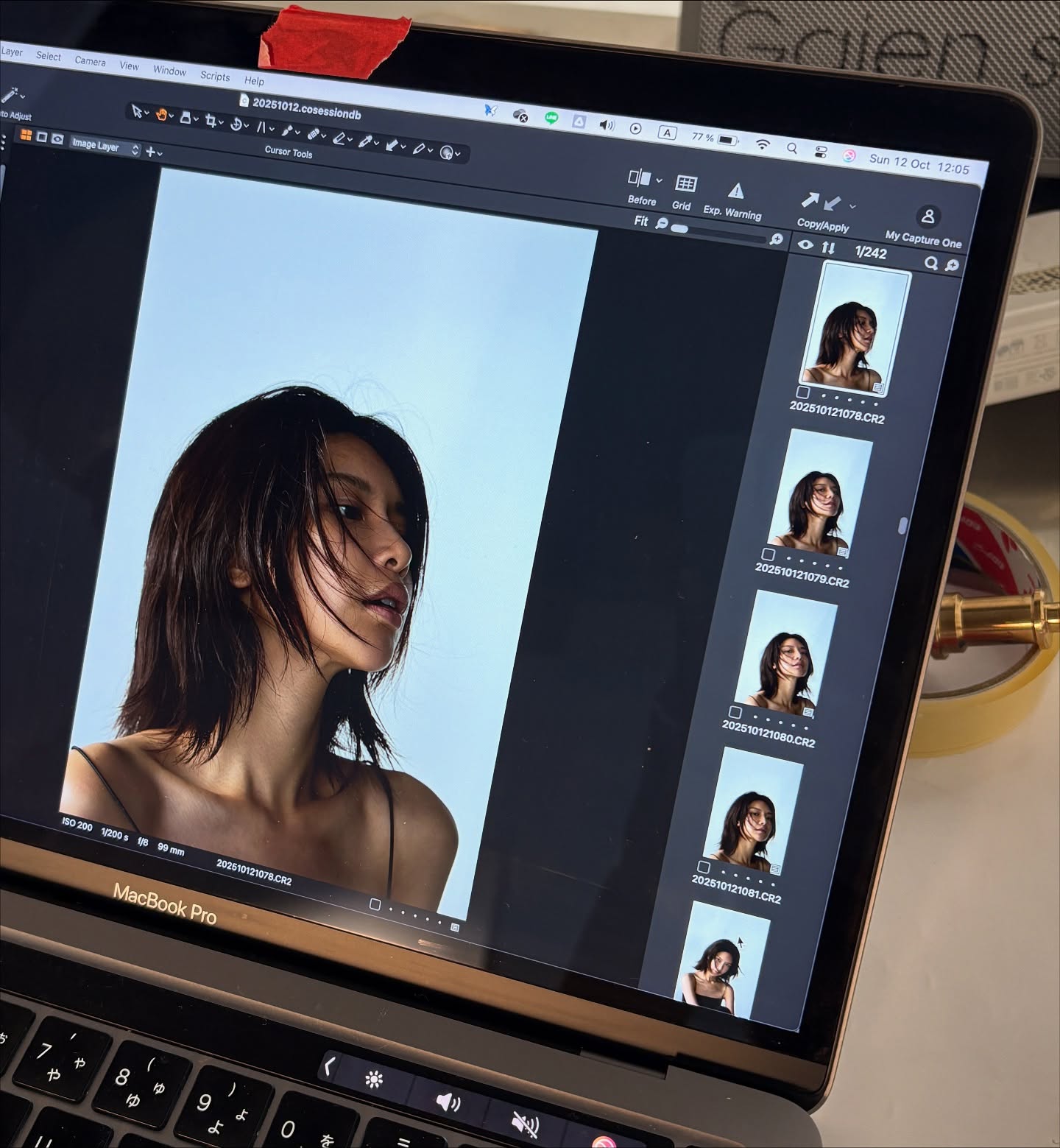Screen dimensions: 1060x1148
Task: Expand the add layer plus dropdown
Action: [153, 152]
